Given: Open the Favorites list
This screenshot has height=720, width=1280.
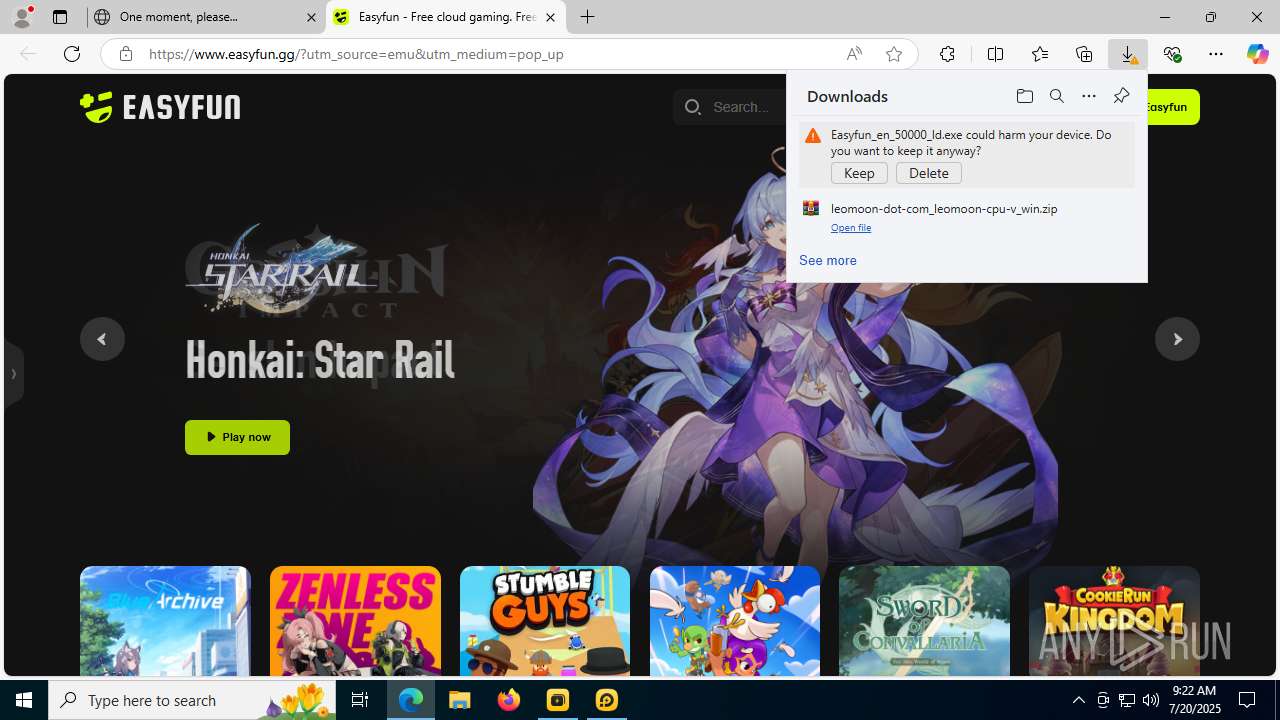Looking at the screenshot, I should point(1040,54).
